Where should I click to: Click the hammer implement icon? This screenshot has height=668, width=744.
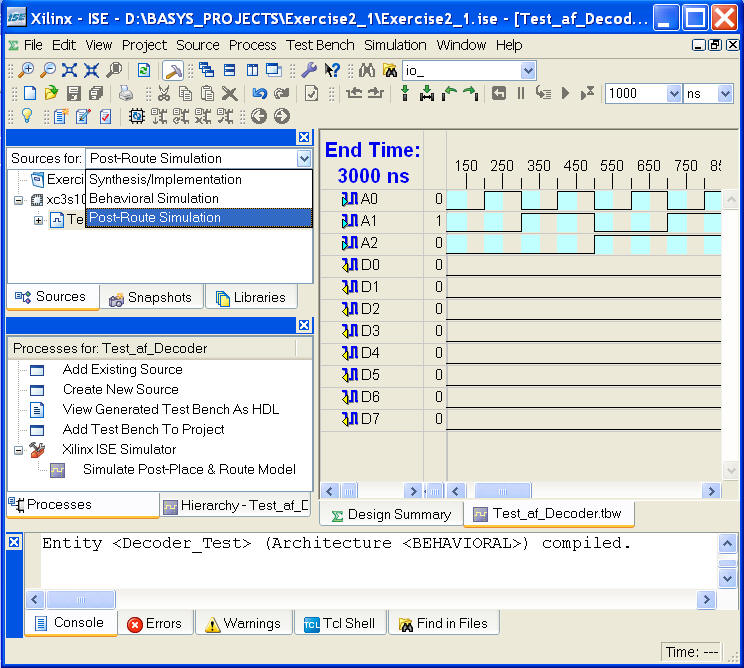[x=173, y=71]
